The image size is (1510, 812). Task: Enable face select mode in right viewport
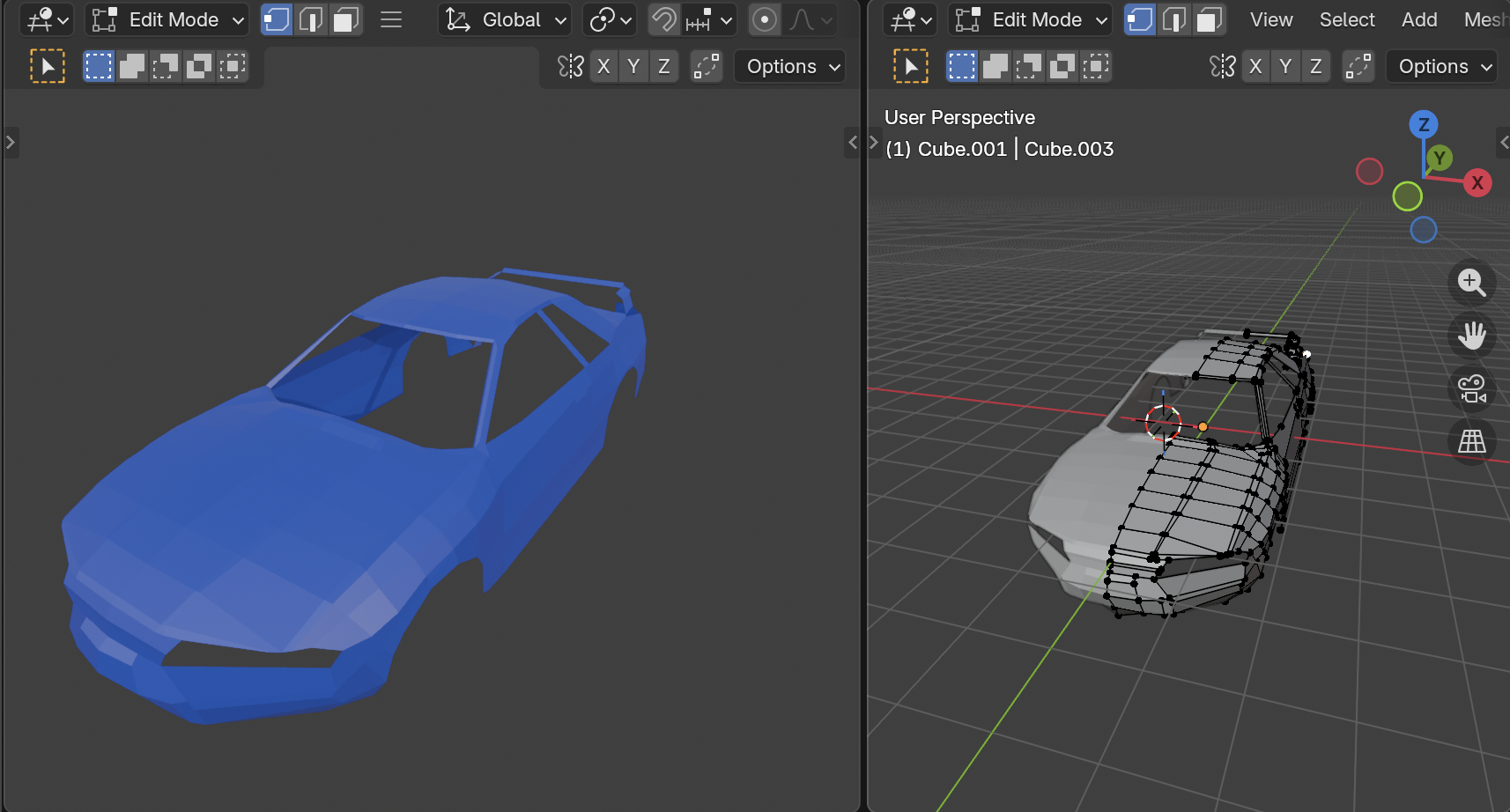tap(1209, 19)
